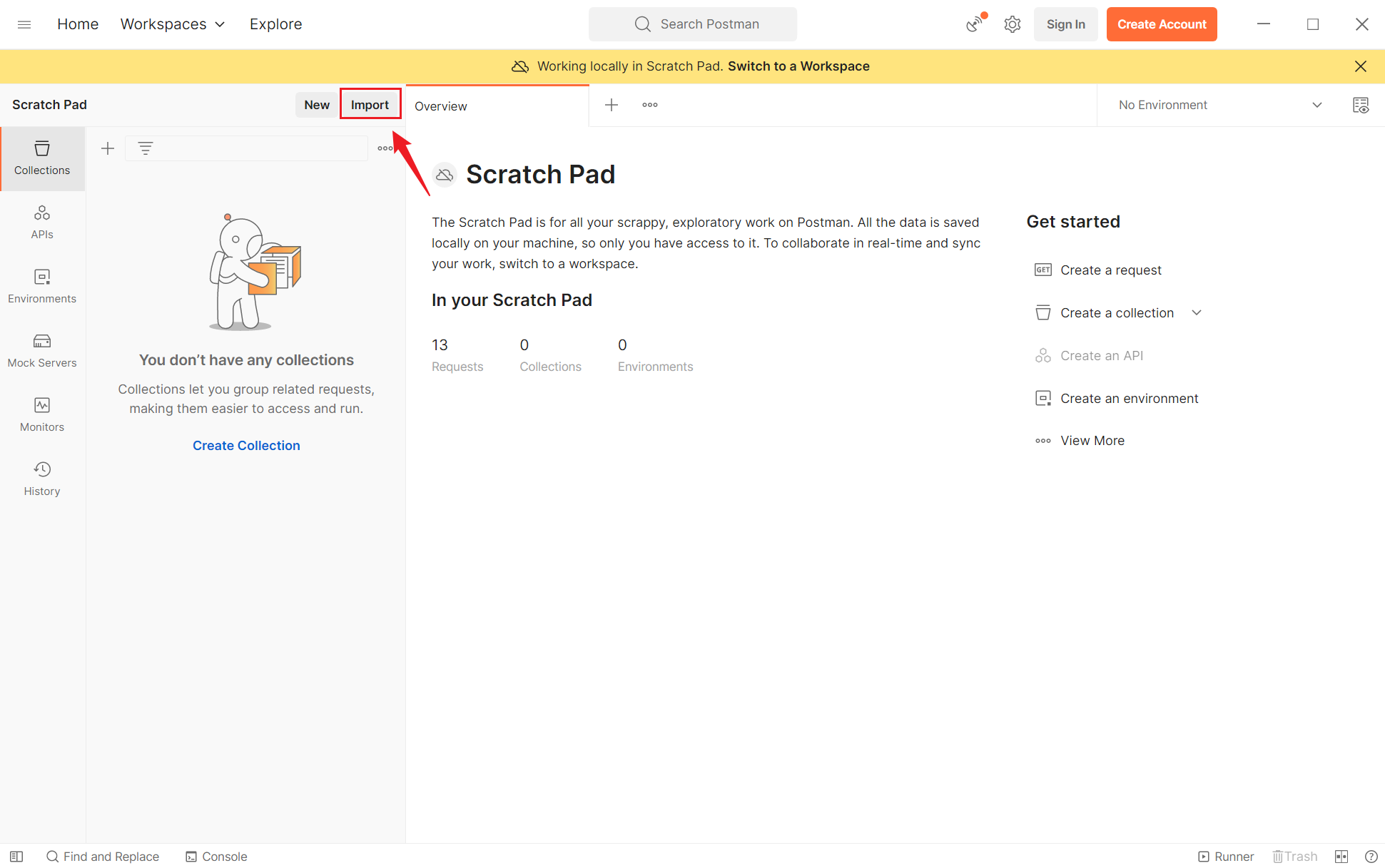Add a new collection with plus icon
The width and height of the screenshot is (1385, 868).
[x=108, y=148]
